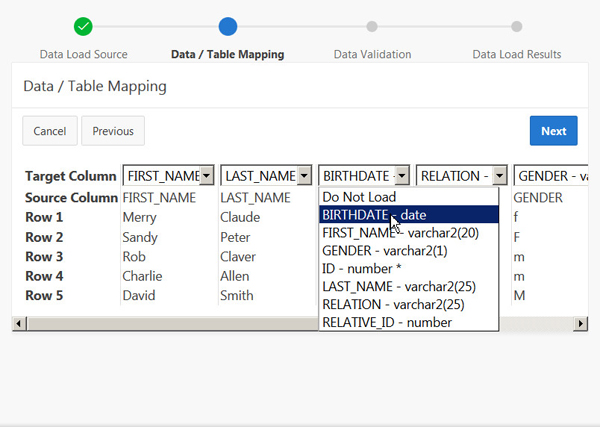Image resolution: width=600 pixels, height=427 pixels.
Task: Select 'LAST_NAME - varchar2(25)' option
Action: [409, 287]
